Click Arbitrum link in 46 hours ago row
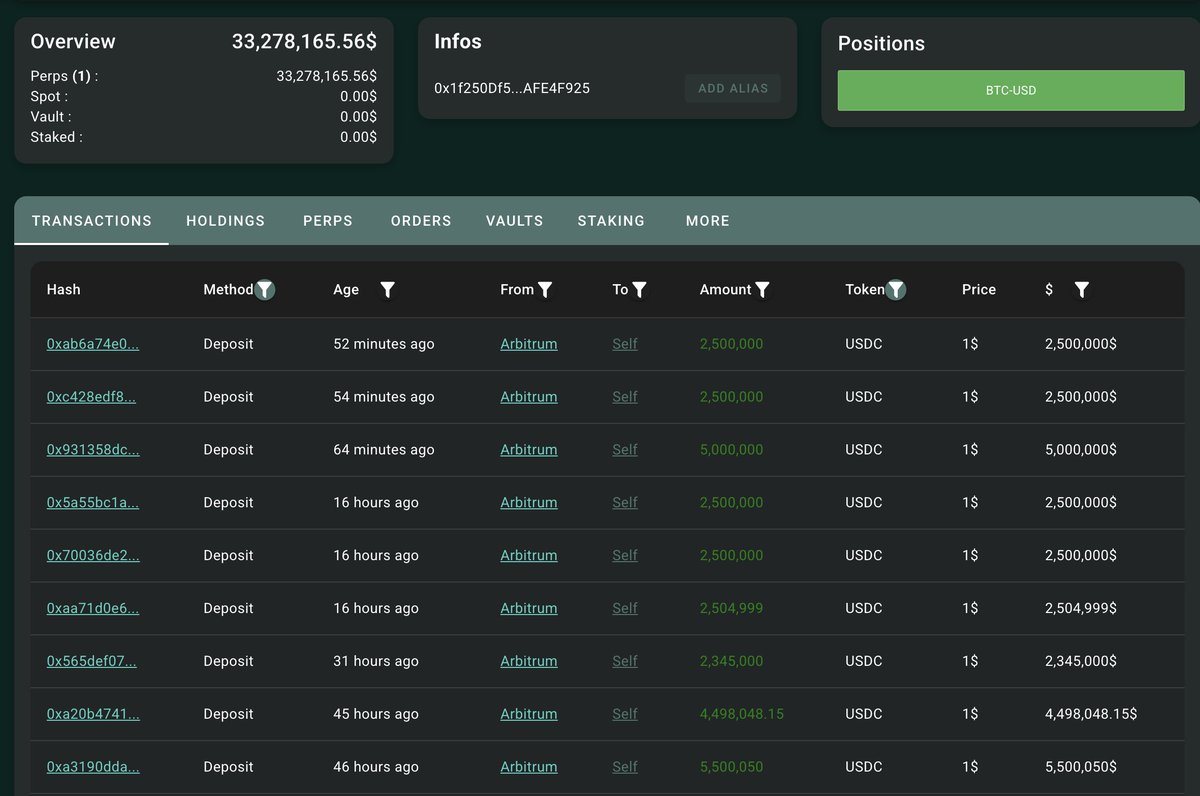1200x796 pixels. pyautogui.click(x=529, y=768)
